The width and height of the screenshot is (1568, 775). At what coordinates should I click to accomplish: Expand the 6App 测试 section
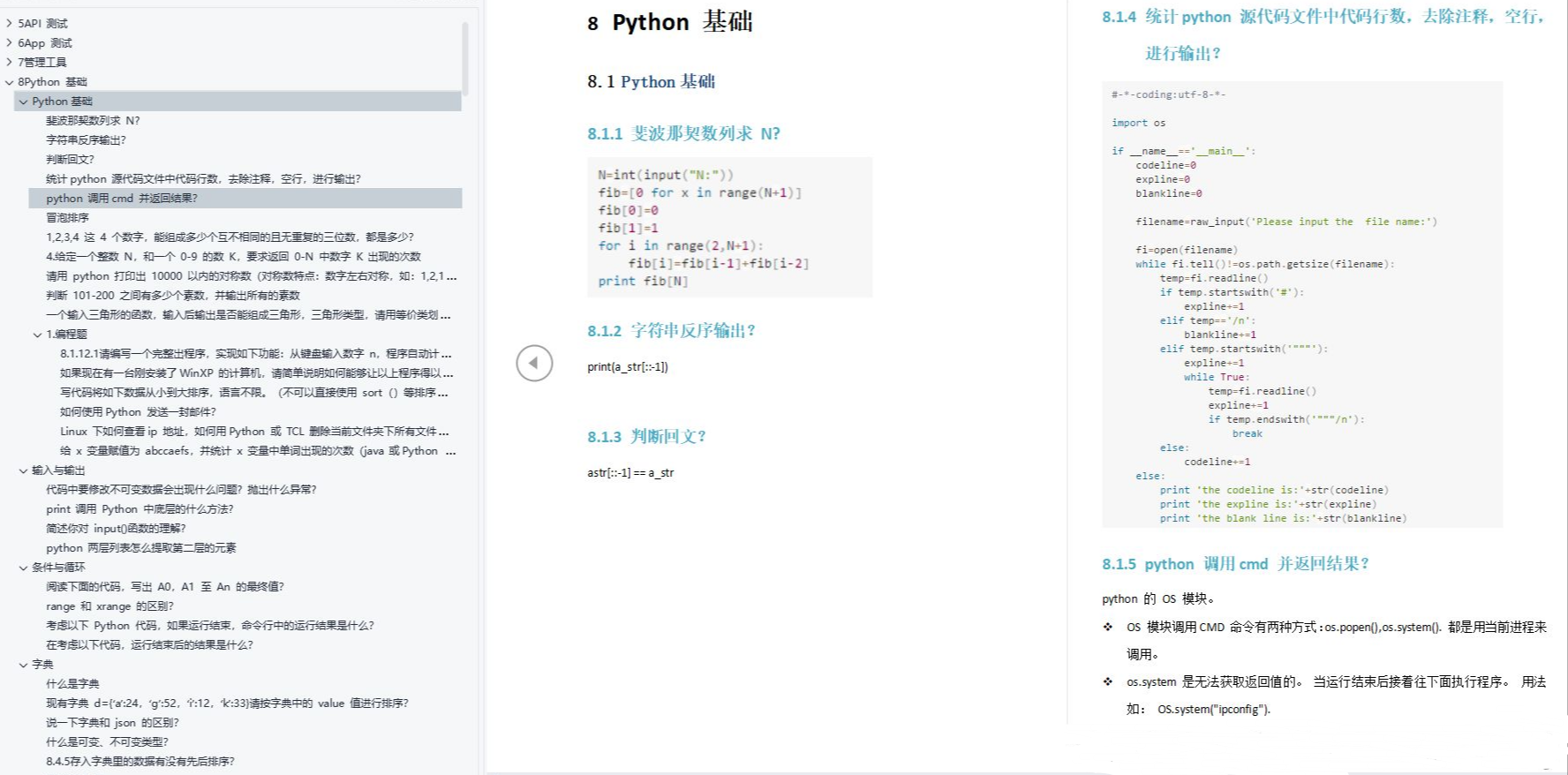tap(10, 42)
